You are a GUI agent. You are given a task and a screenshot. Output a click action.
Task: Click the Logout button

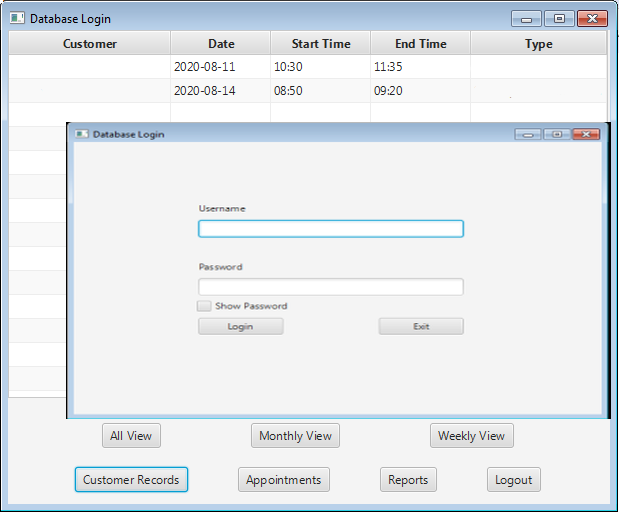(x=514, y=480)
